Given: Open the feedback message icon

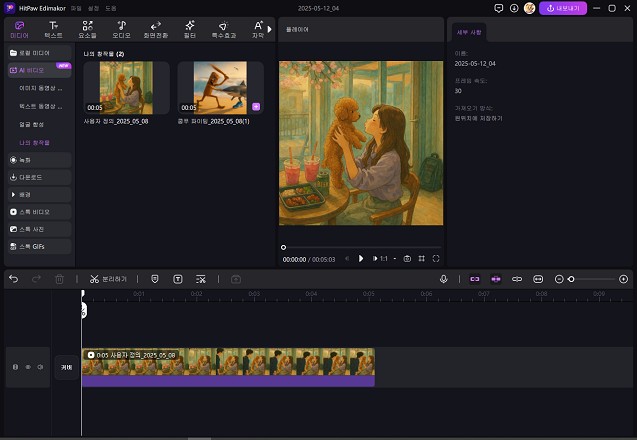Looking at the screenshot, I should pyautogui.click(x=499, y=8).
